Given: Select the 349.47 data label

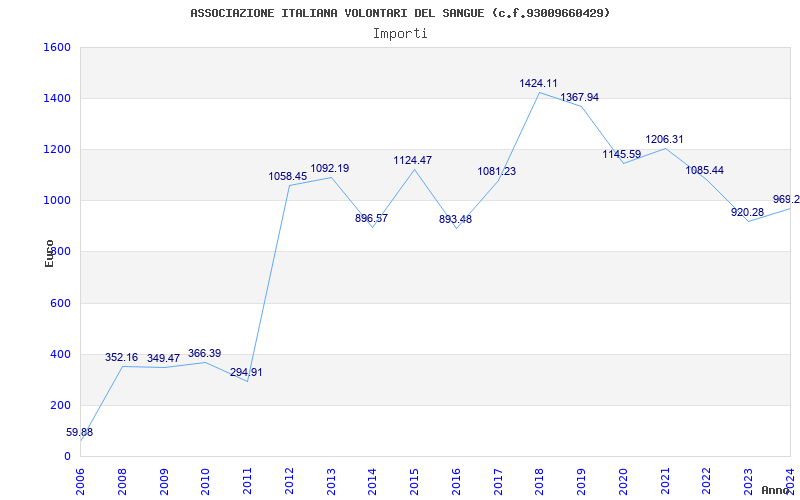Looking at the screenshot, I should pyautogui.click(x=163, y=358).
